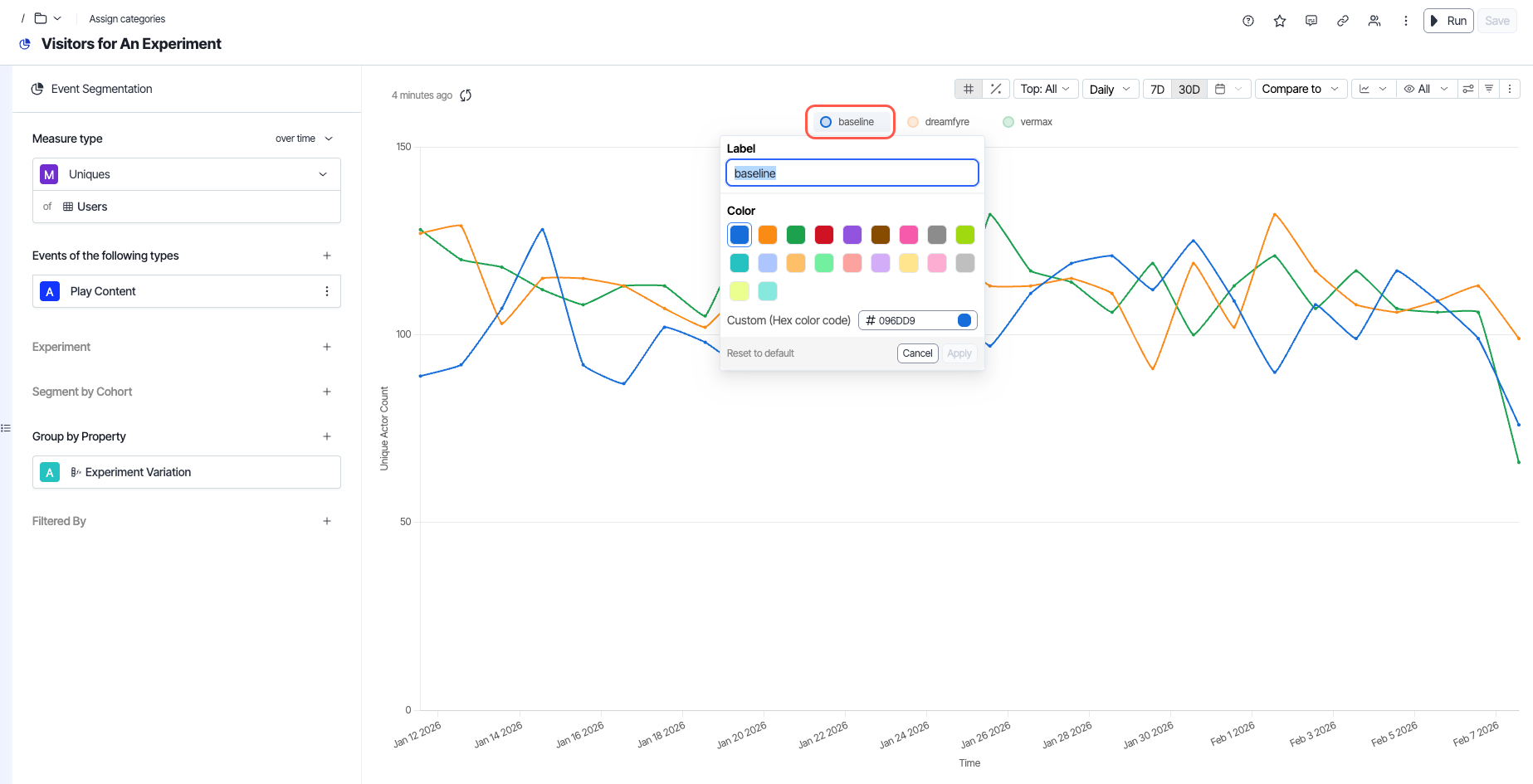Click the Label text field containing baseline
This screenshot has width=1533, height=784.
852,173
